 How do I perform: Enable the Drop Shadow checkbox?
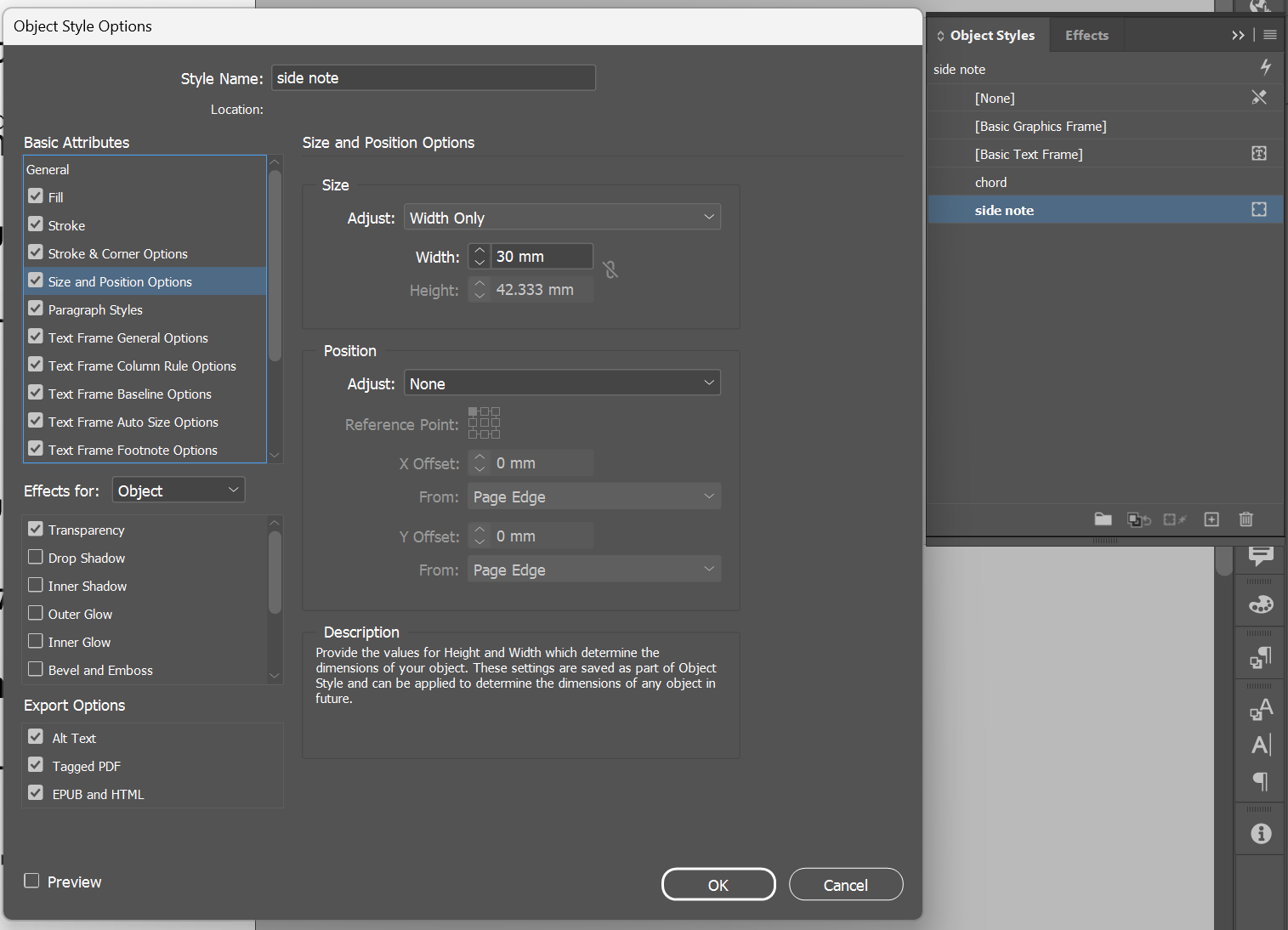[x=36, y=558]
